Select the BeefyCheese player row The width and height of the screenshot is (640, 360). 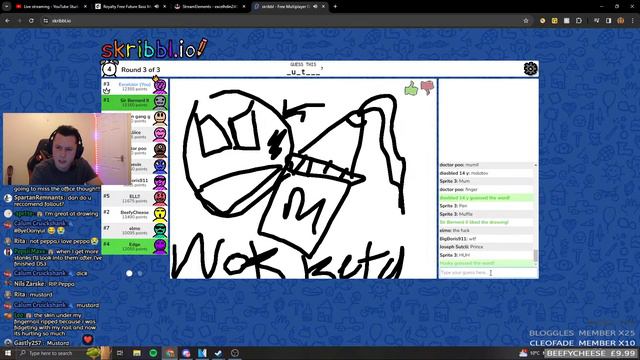click(x=134, y=214)
